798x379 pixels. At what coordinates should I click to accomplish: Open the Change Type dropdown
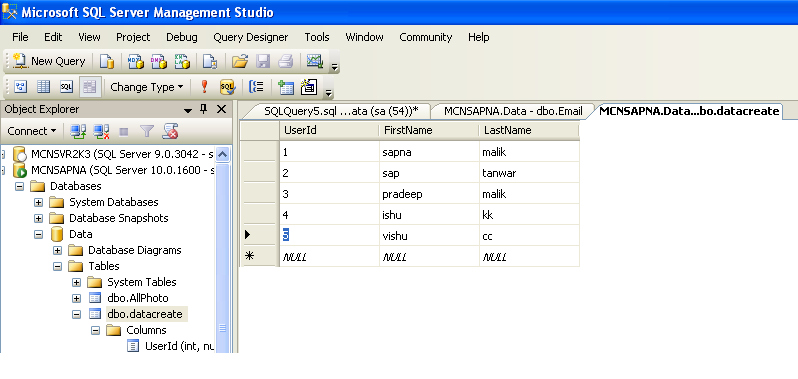tap(147, 87)
